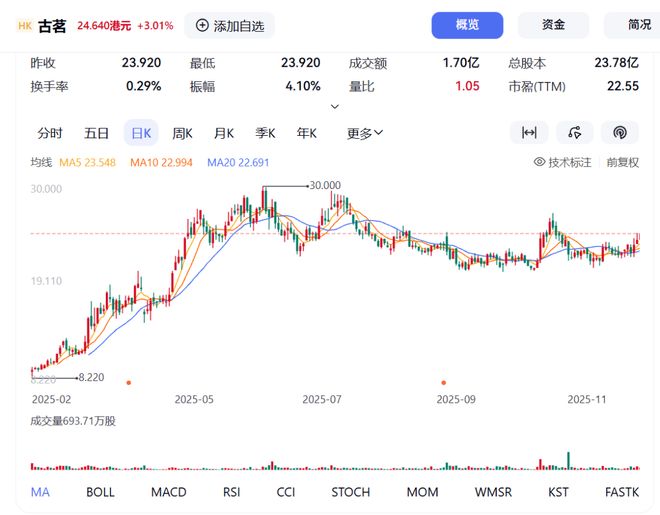Click the plus icon in 添加自选

203,25
